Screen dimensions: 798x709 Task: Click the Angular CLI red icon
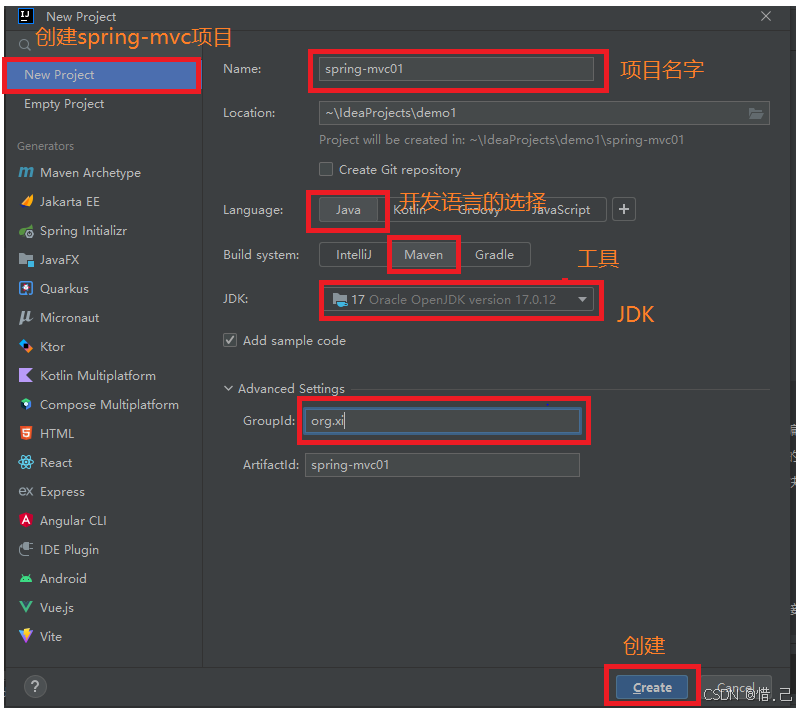(x=26, y=520)
